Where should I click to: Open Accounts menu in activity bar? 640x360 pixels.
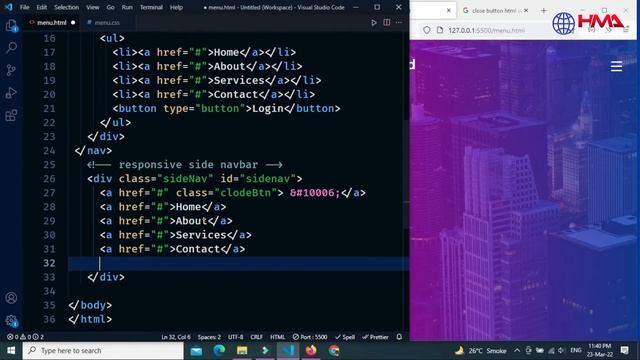pos(11,298)
